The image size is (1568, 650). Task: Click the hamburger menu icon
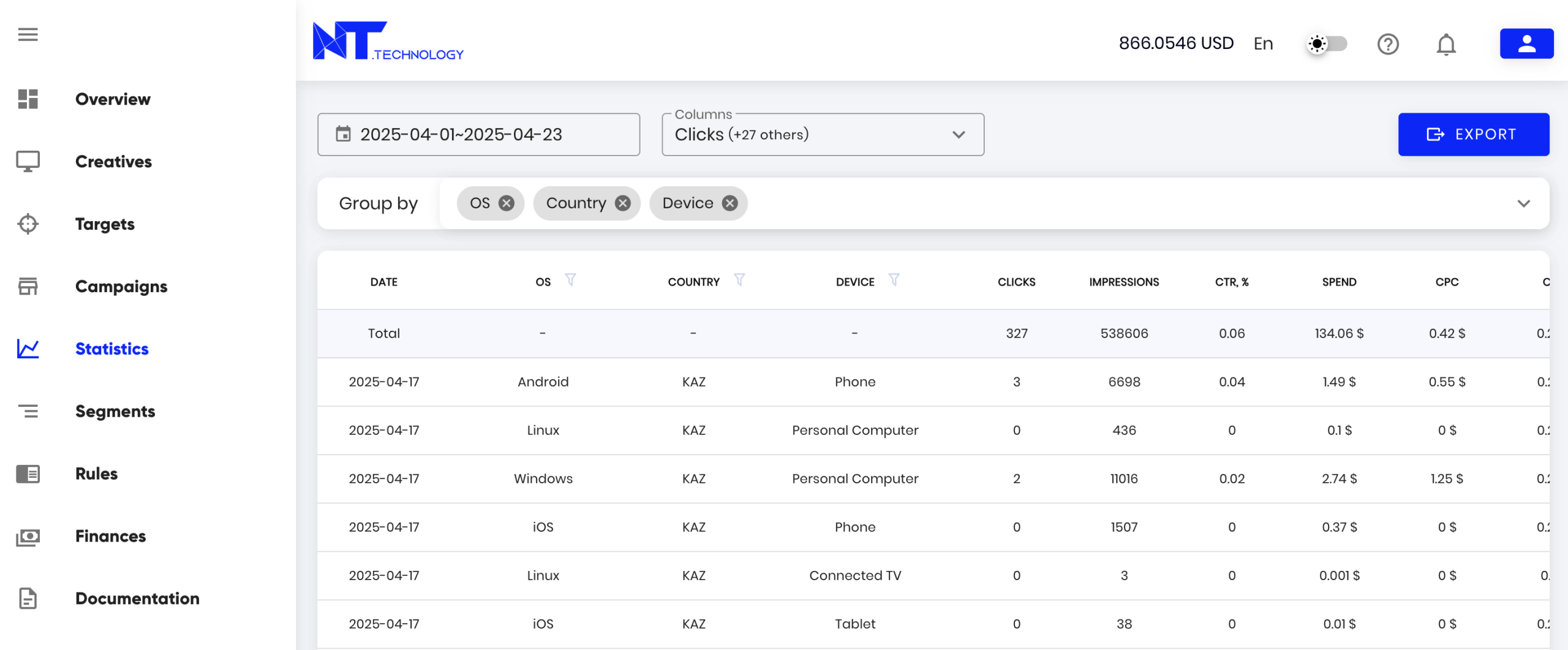click(x=28, y=34)
